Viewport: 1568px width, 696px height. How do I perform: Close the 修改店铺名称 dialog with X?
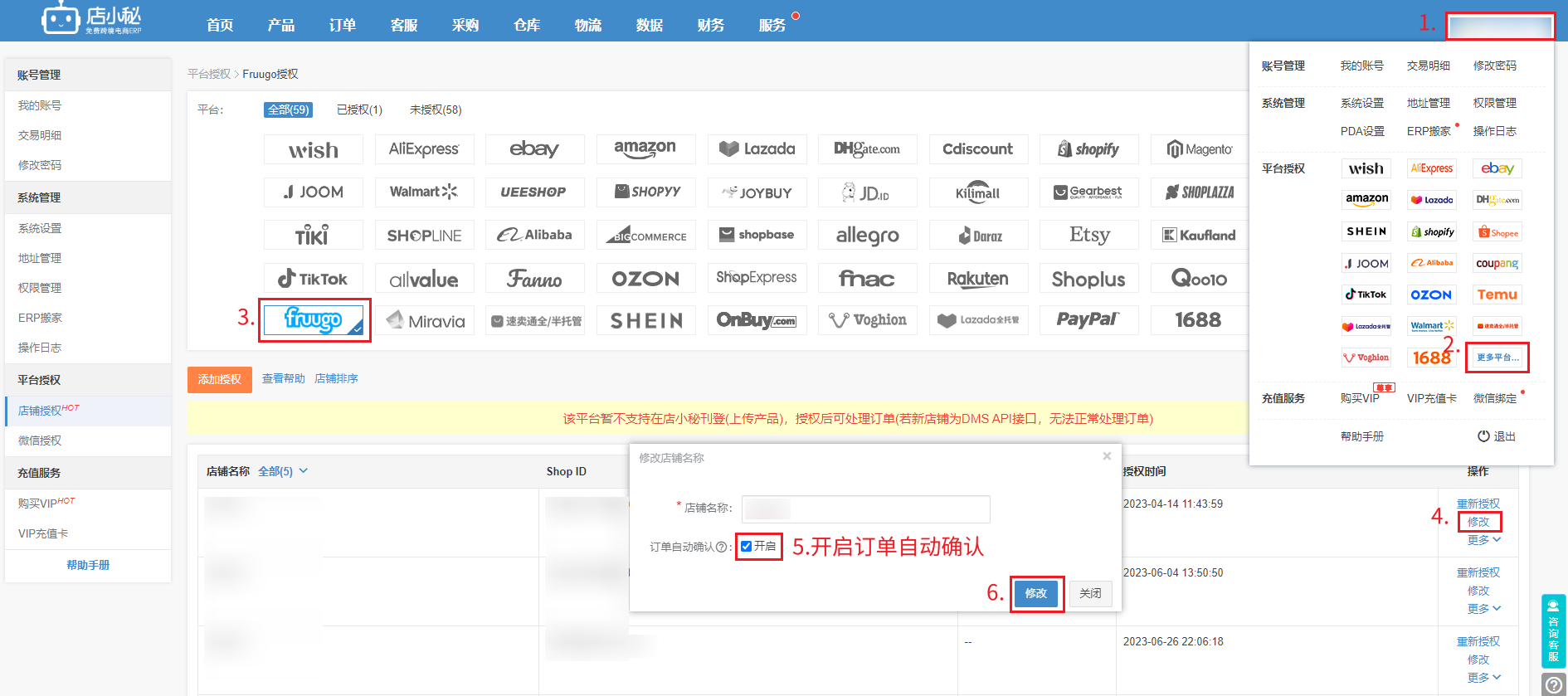tap(1107, 456)
